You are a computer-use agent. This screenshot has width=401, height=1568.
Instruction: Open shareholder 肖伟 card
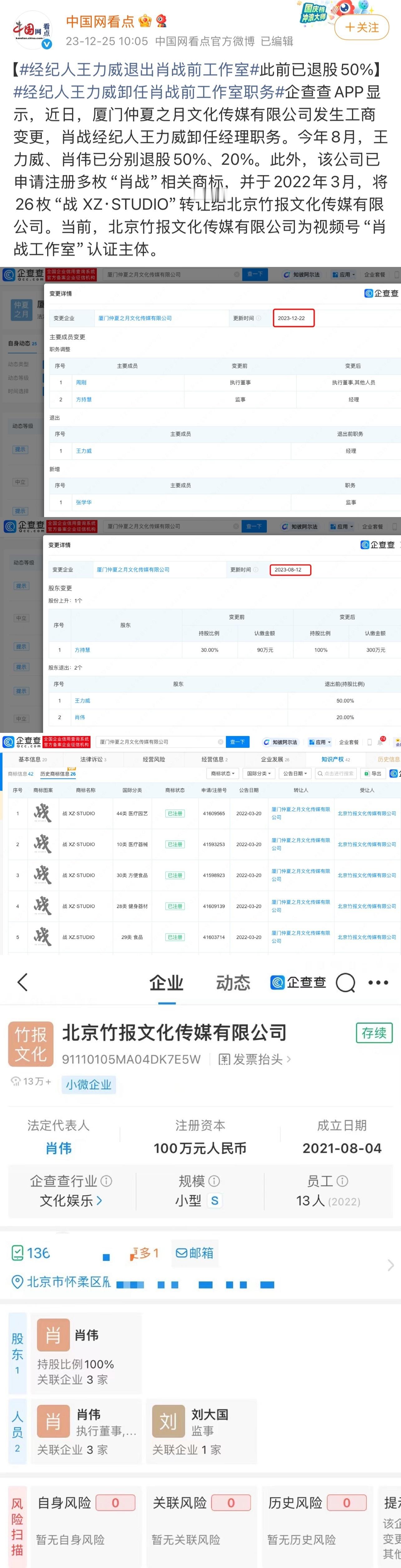pos(86,1353)
